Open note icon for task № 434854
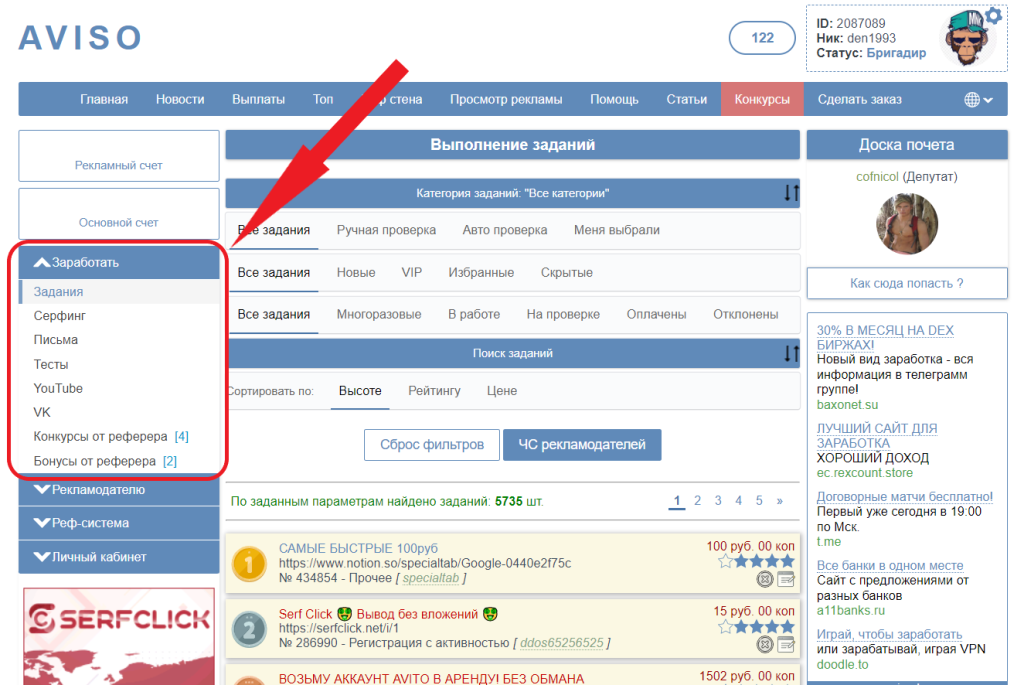 point(786,579)
